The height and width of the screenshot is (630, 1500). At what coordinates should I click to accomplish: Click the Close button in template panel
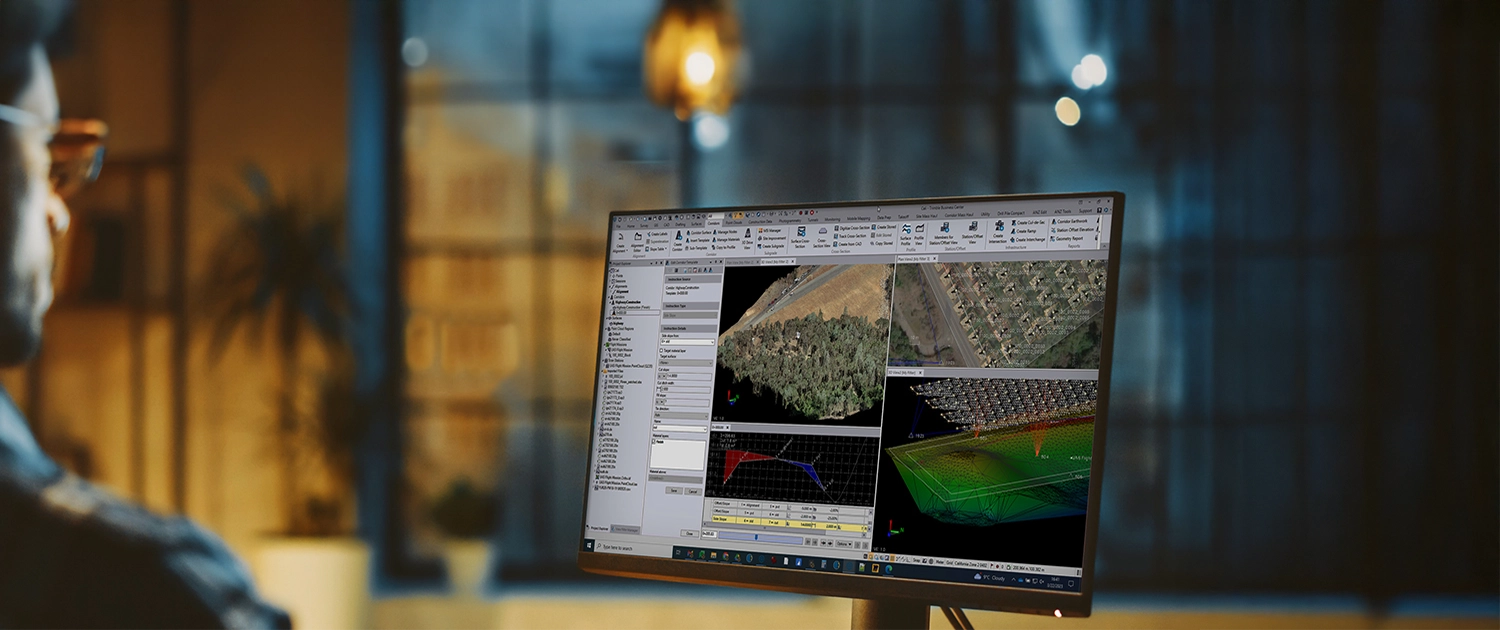pyautogui.click(x=689, y=531)
